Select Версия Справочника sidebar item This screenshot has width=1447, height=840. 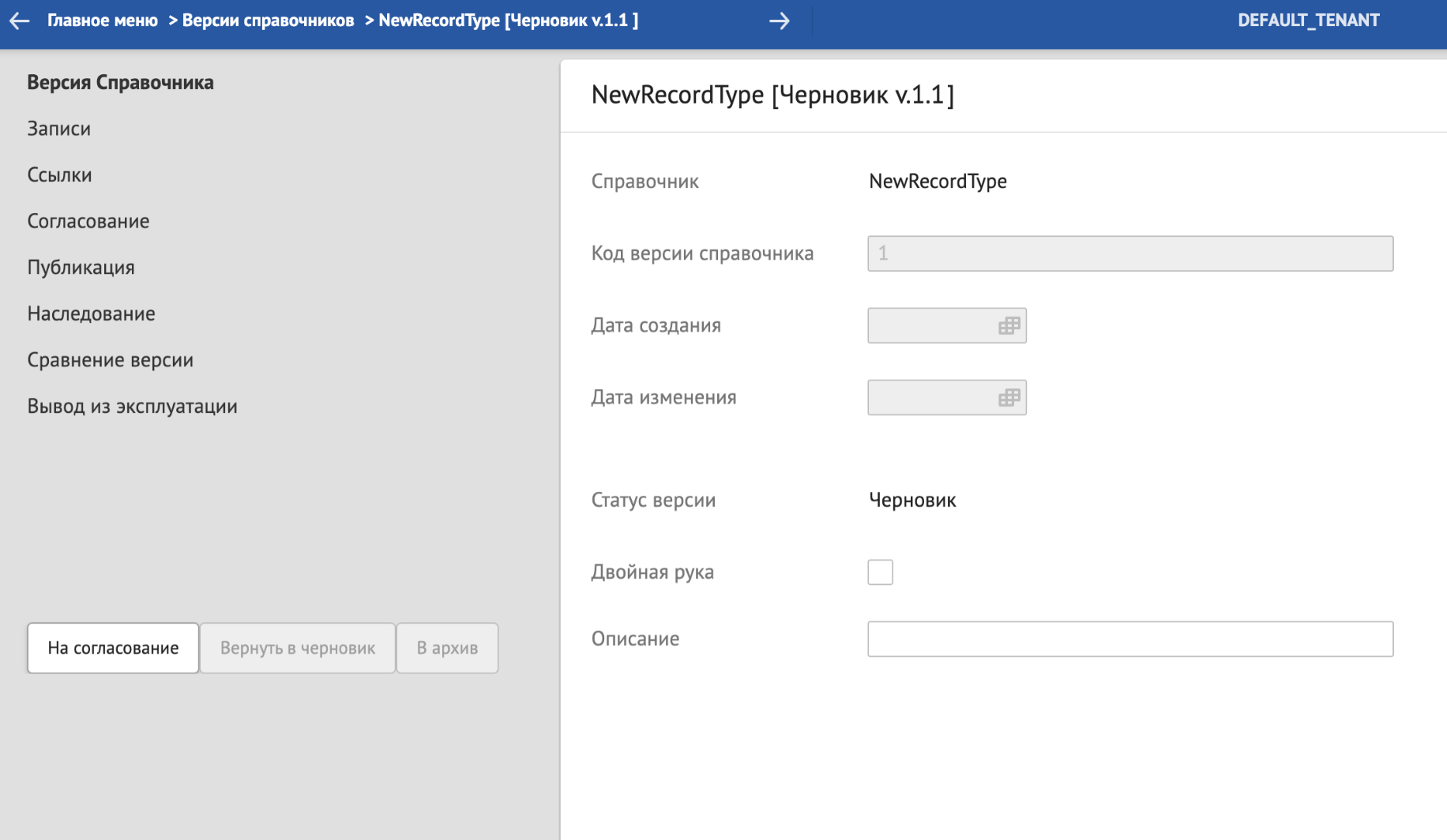(120, 83)
